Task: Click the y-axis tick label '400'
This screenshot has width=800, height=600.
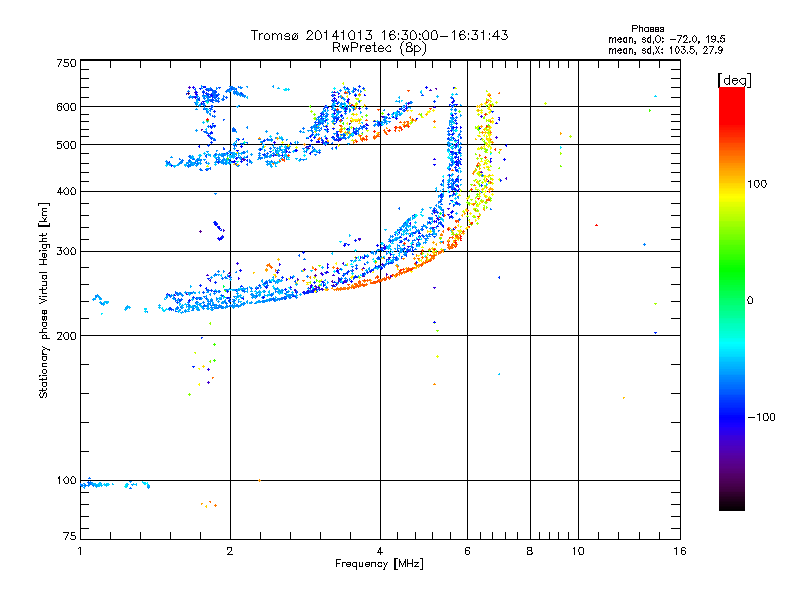Action: click(x=66, y=191)
